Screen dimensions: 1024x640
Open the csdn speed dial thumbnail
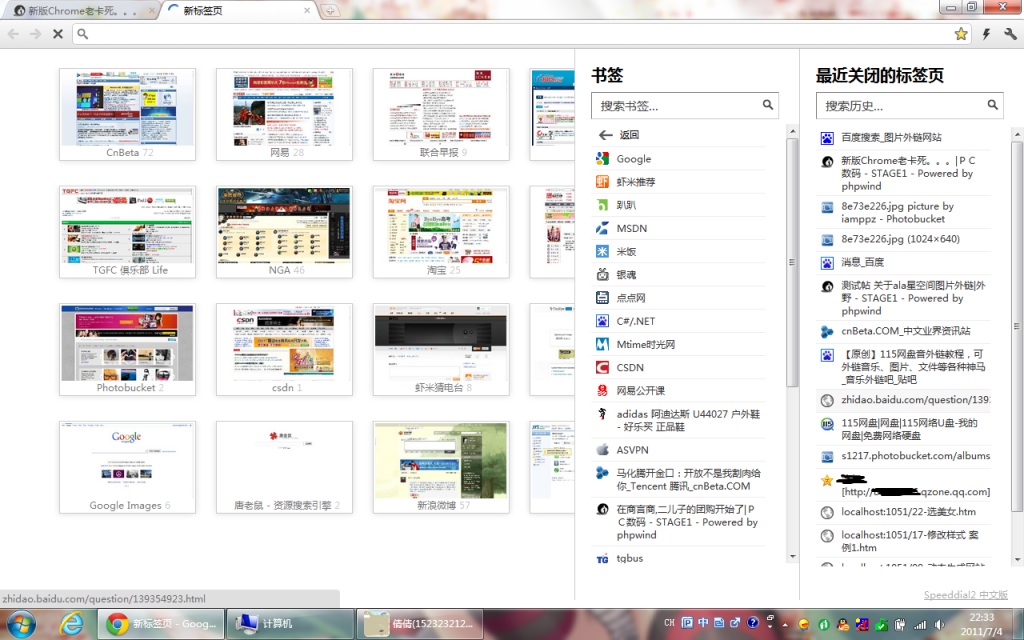click(284, 349)
